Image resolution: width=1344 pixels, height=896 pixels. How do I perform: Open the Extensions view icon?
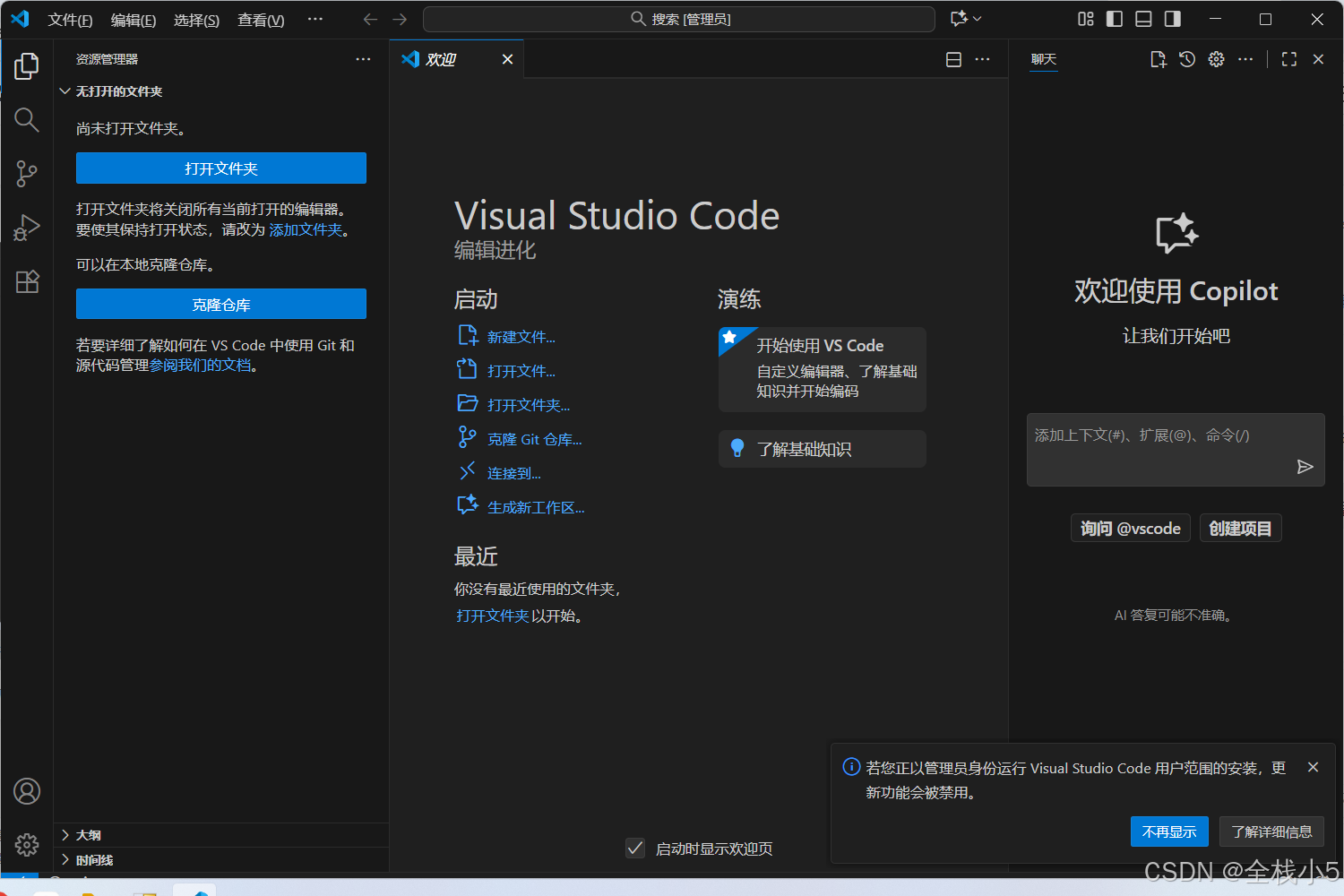tap(27, 281)
